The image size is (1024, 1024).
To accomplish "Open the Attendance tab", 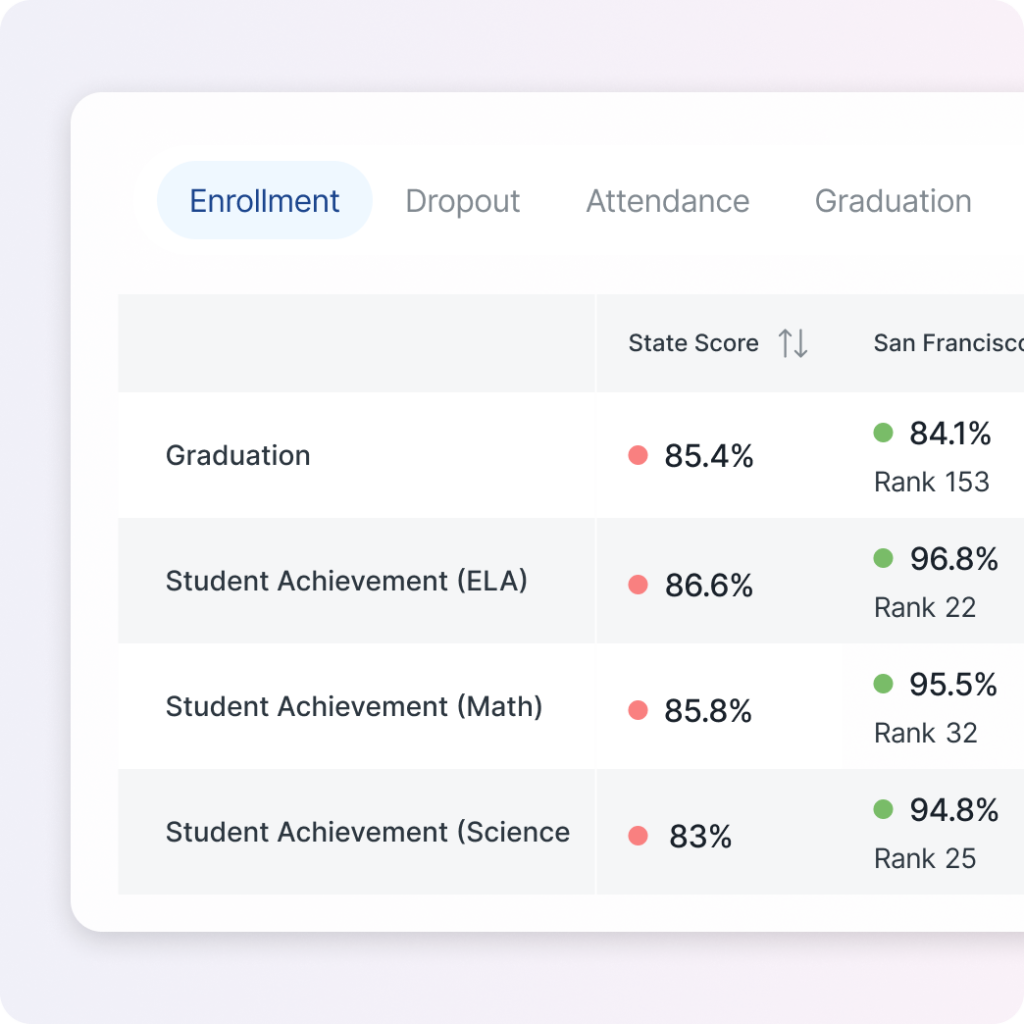I will [x=668, y=201].
